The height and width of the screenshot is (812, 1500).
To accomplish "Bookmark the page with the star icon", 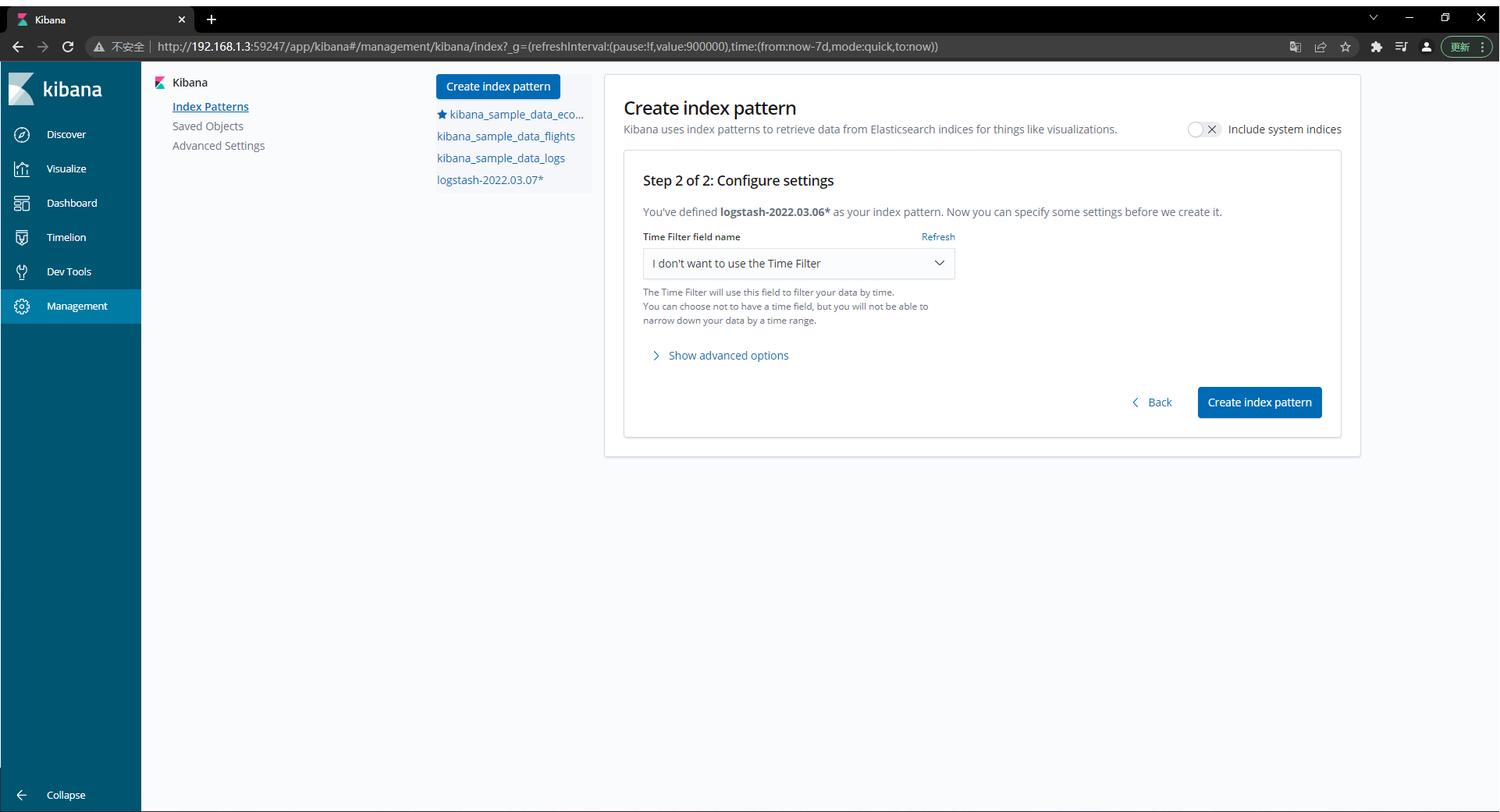I will tap(1345, 47).
